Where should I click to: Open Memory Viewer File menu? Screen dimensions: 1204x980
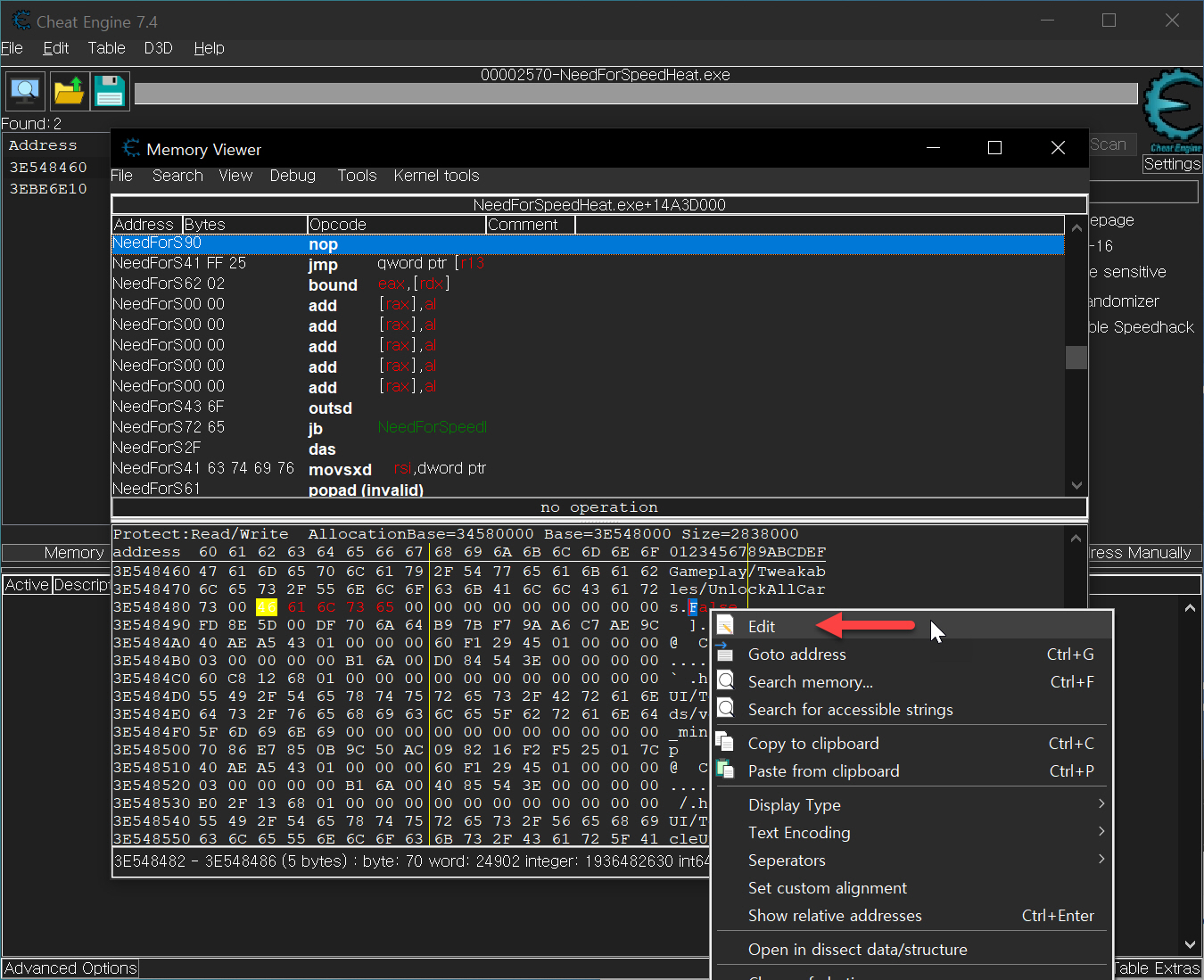point(122,176)
